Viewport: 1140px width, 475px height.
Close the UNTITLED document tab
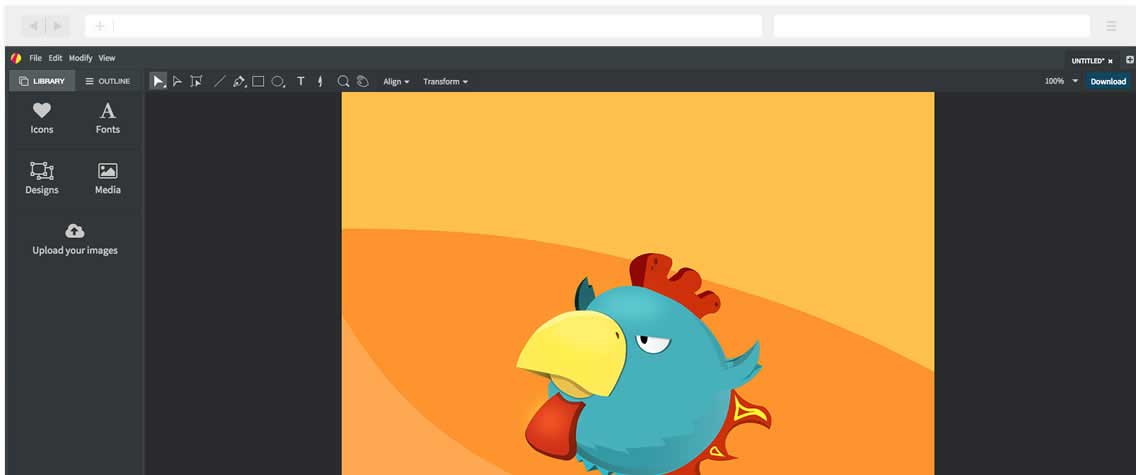(x=1111, y=62)
